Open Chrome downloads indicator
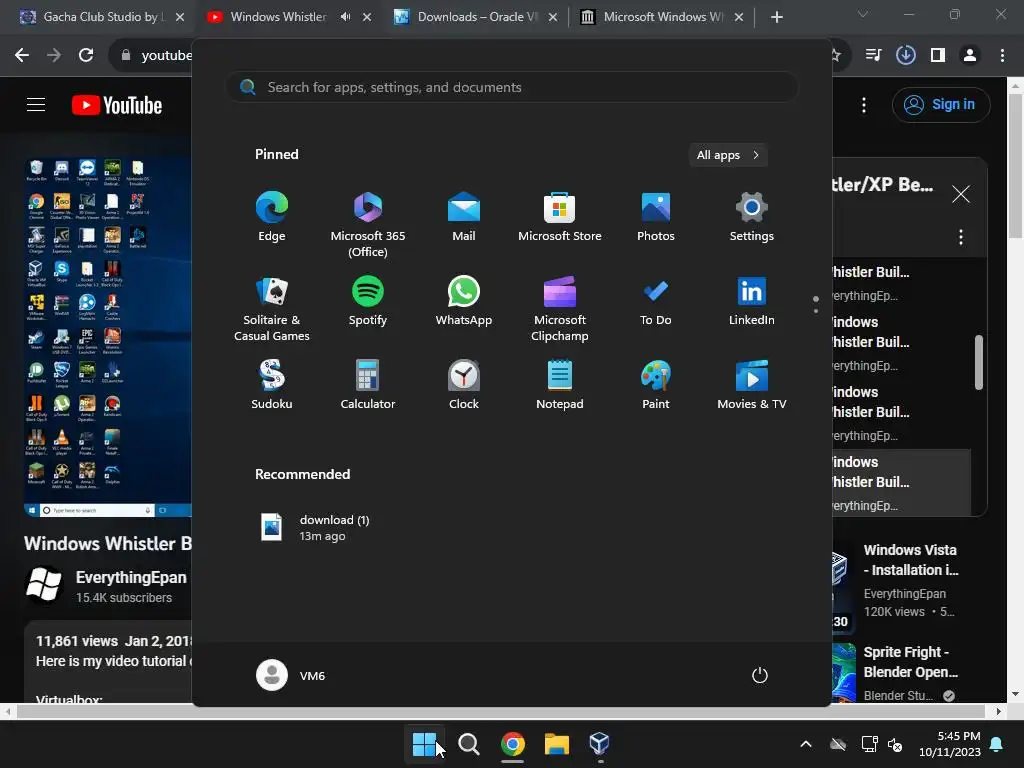The image size is (1024, 768). (906, 56)
